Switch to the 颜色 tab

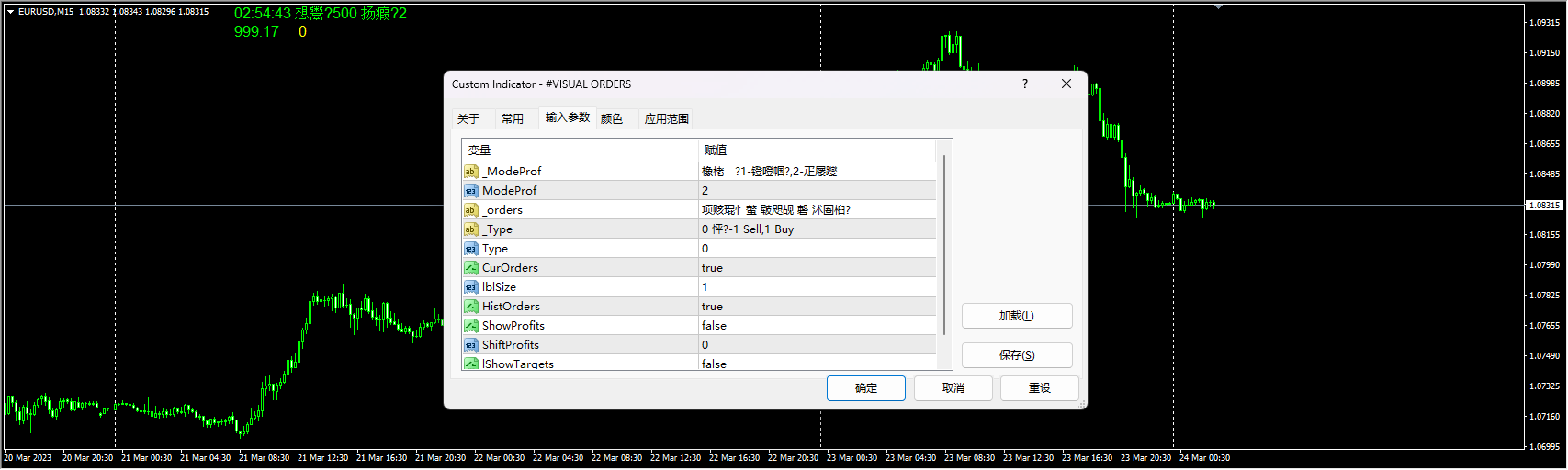(x=612, y=119)
